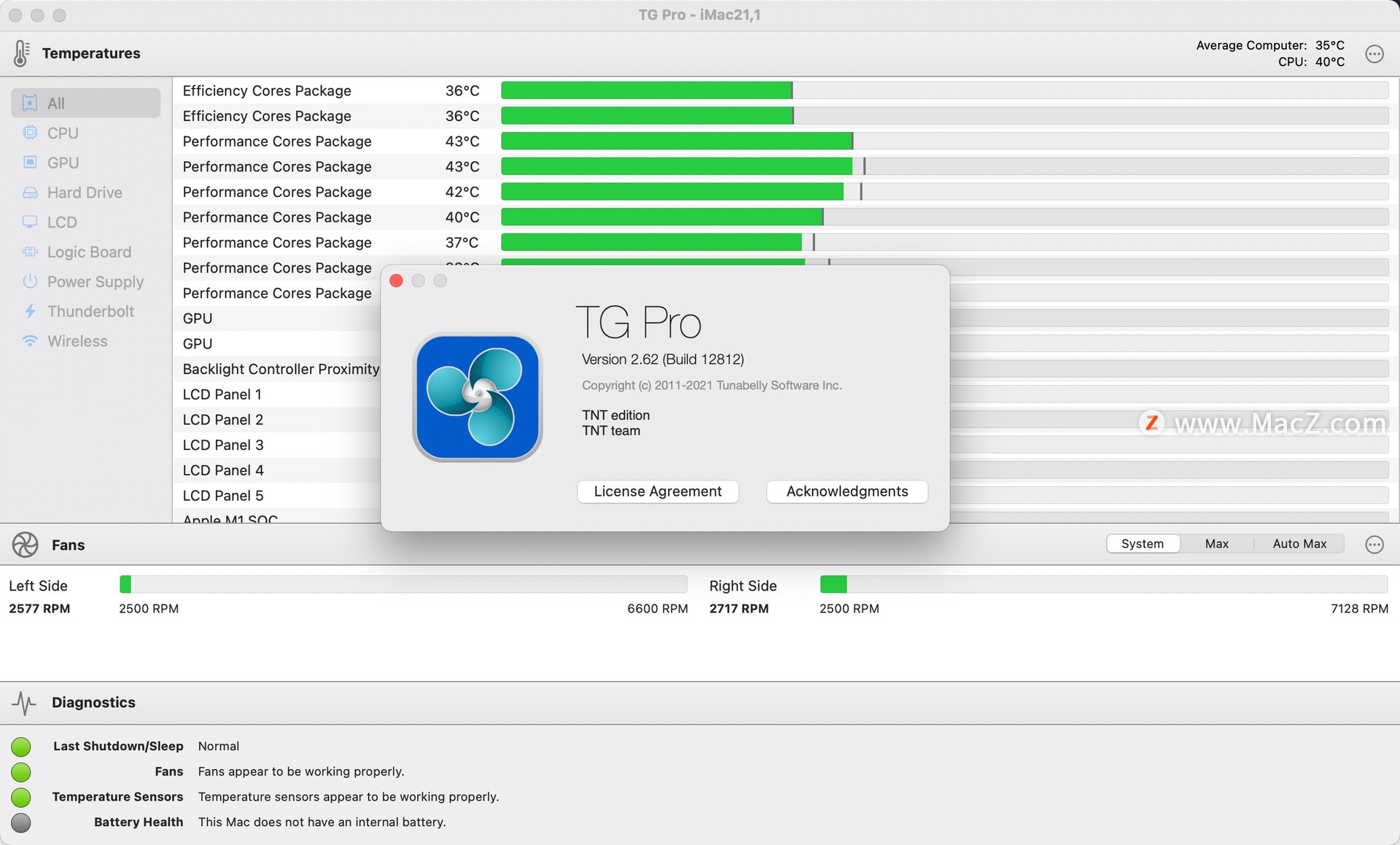Image resolution: width=1400 pixels, height=845 pixels.
Task: Enable Auto Max fan mode
Action: [1299, 544]
